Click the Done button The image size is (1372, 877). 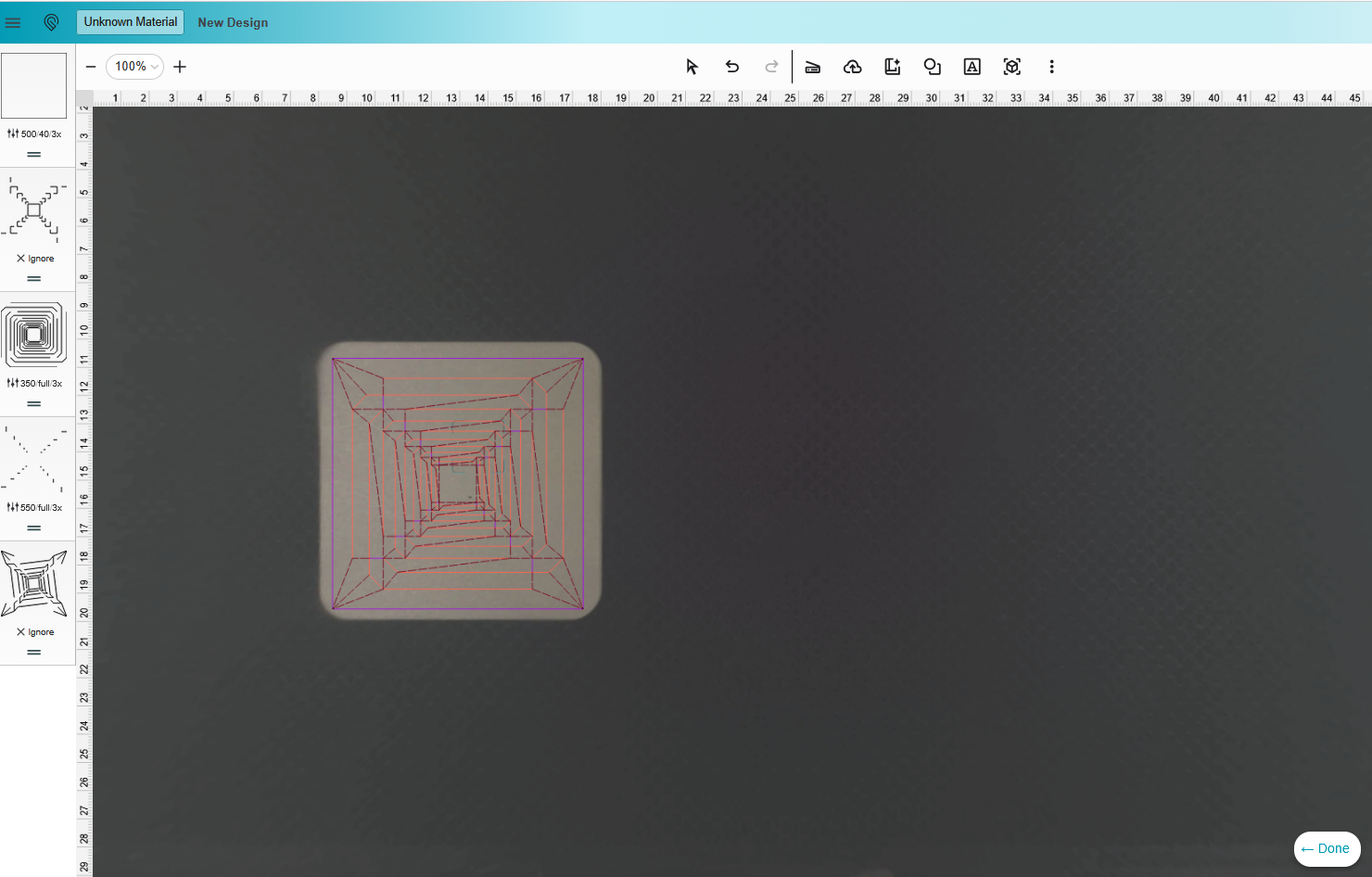pos(1327,849)
